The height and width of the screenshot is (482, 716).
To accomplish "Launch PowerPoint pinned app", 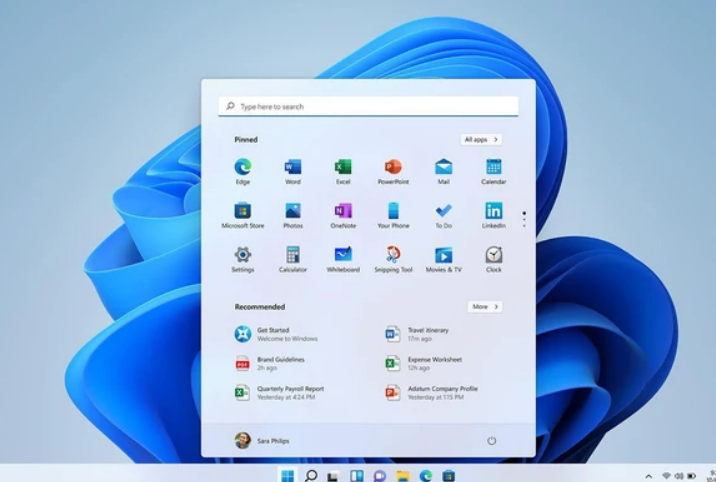I will (x=393, y=171).
